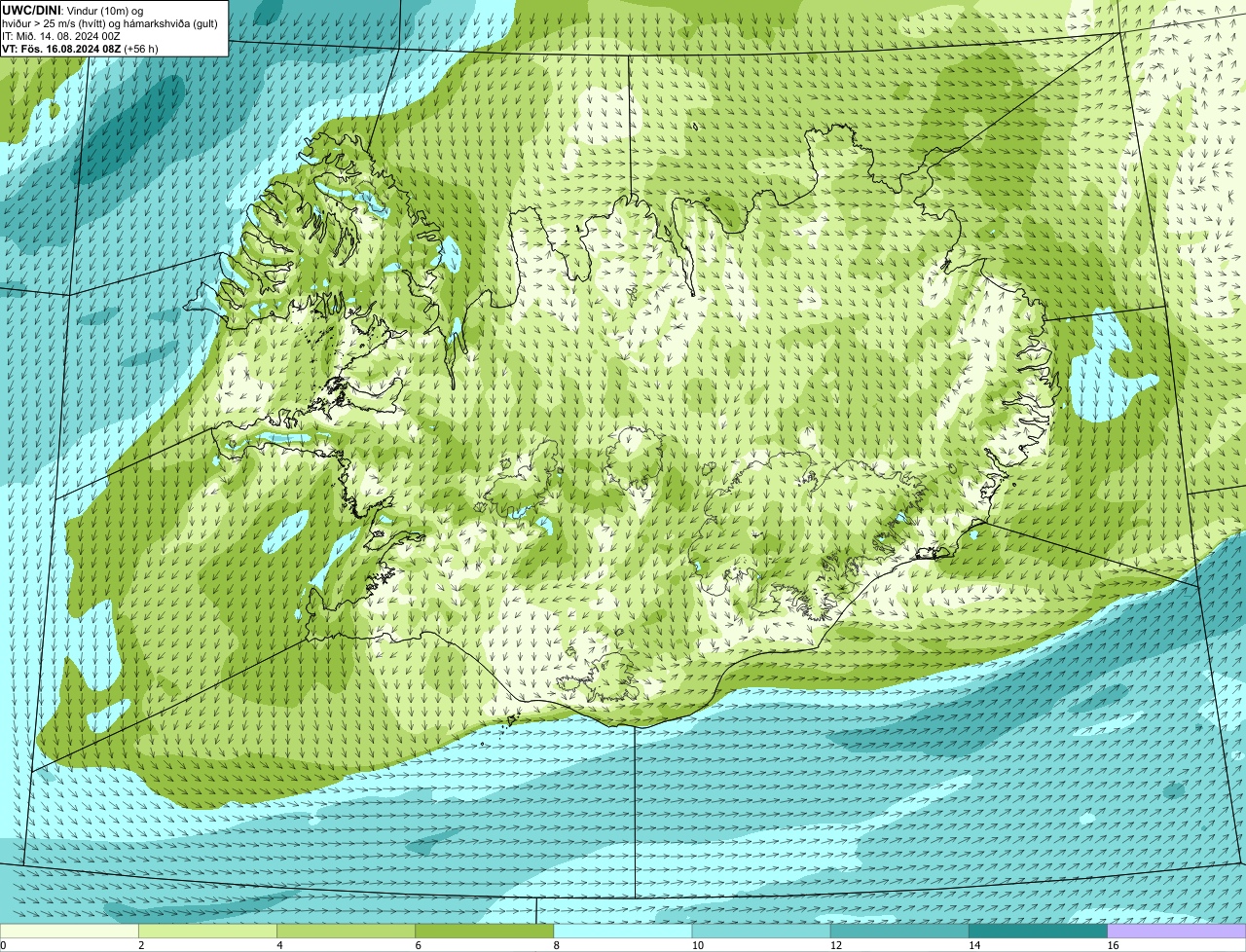Click the '12' scale label
This screenshot has height=952, width=1246.
coord(836,945)
